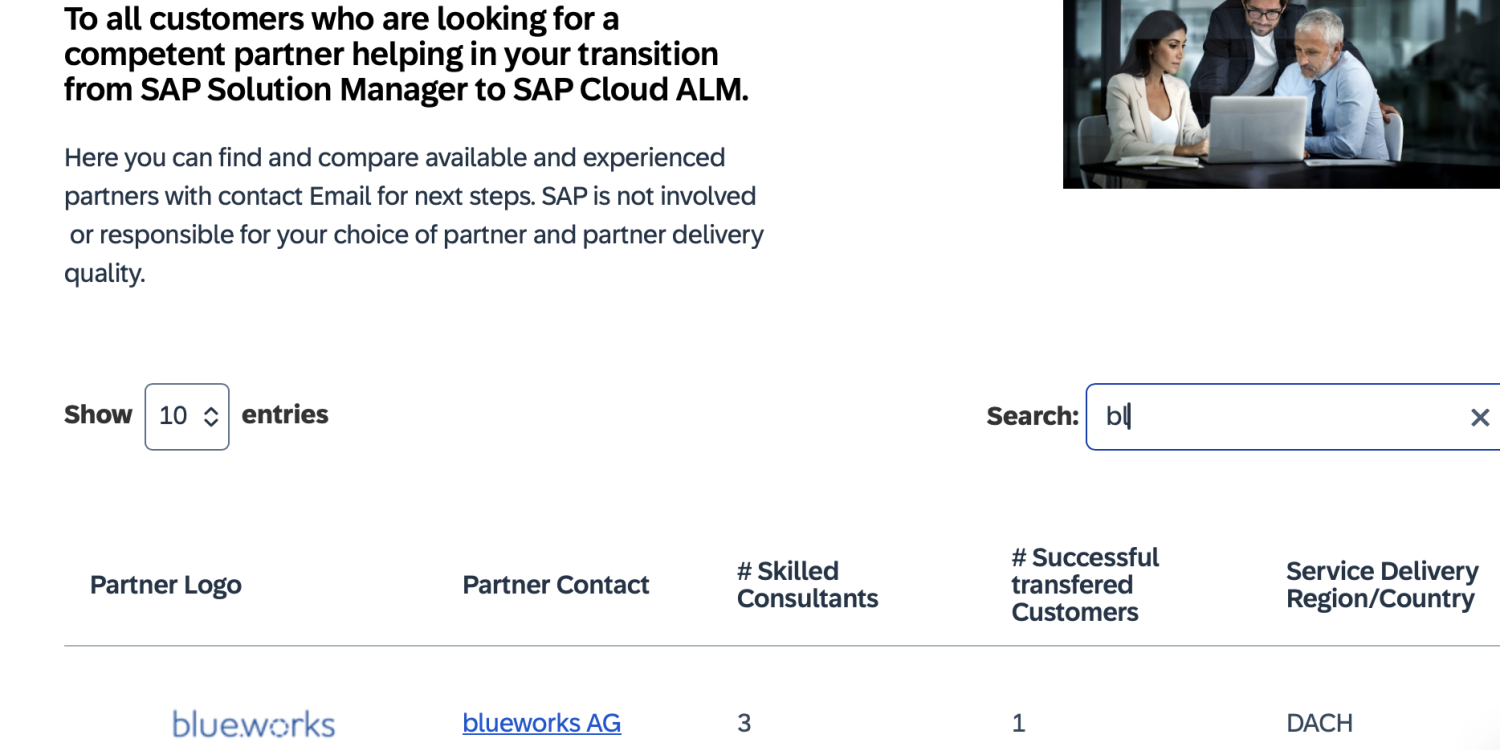The height and width of the screenshot is (750, 1500).
Task: Sort by # Successful transfered Customers column
Action: coord(1084,585)
